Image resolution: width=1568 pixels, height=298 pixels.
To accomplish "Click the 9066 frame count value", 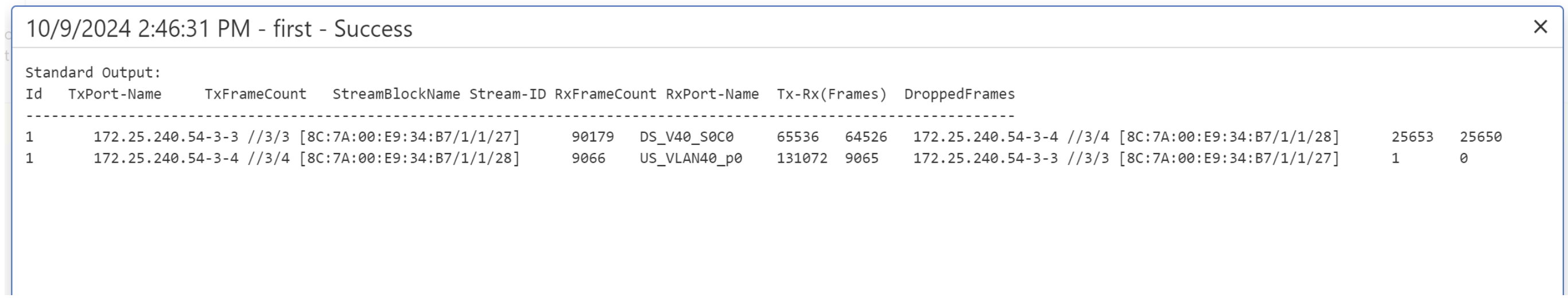I will click(588, 159).
